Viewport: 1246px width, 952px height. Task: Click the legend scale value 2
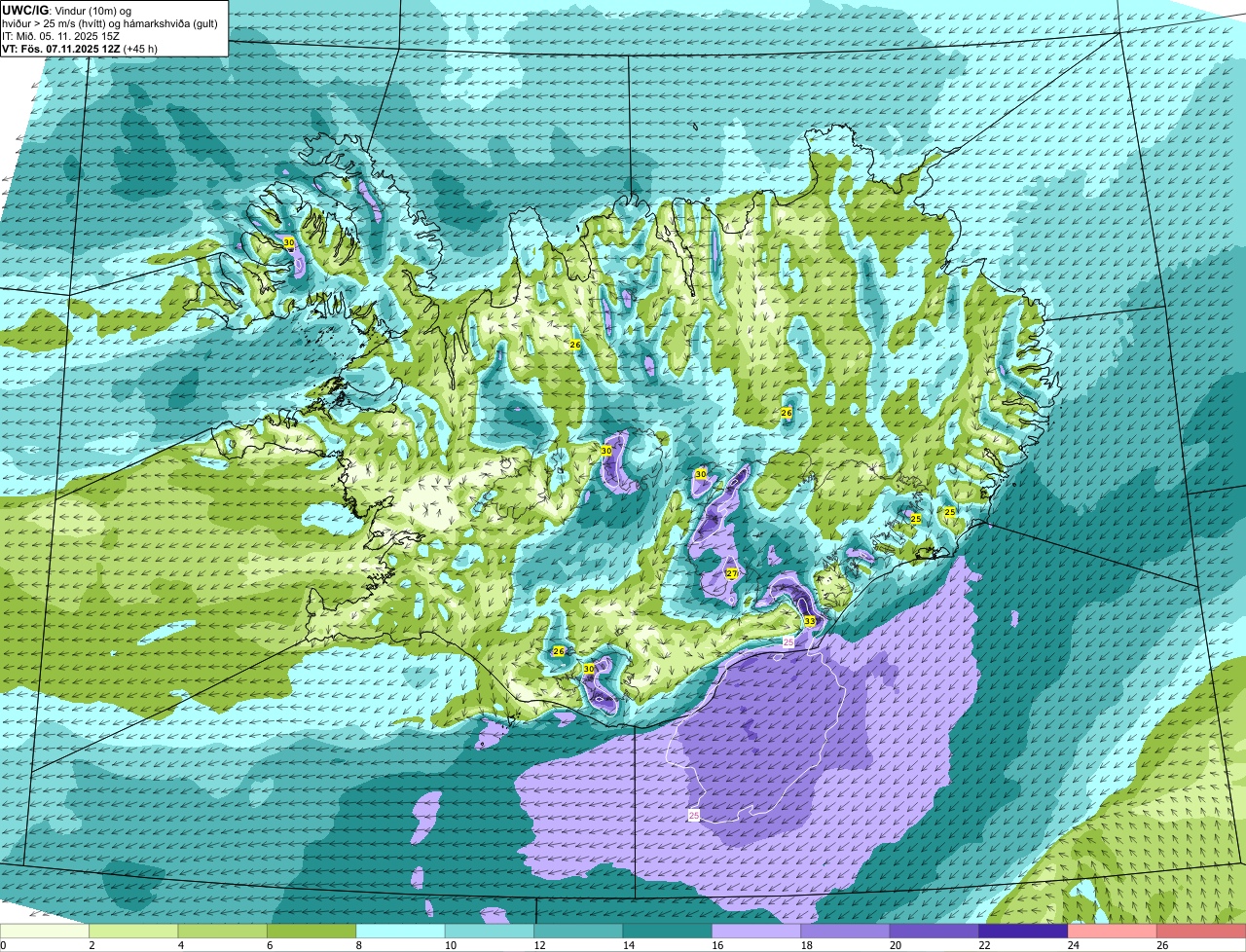coord(92,945)
